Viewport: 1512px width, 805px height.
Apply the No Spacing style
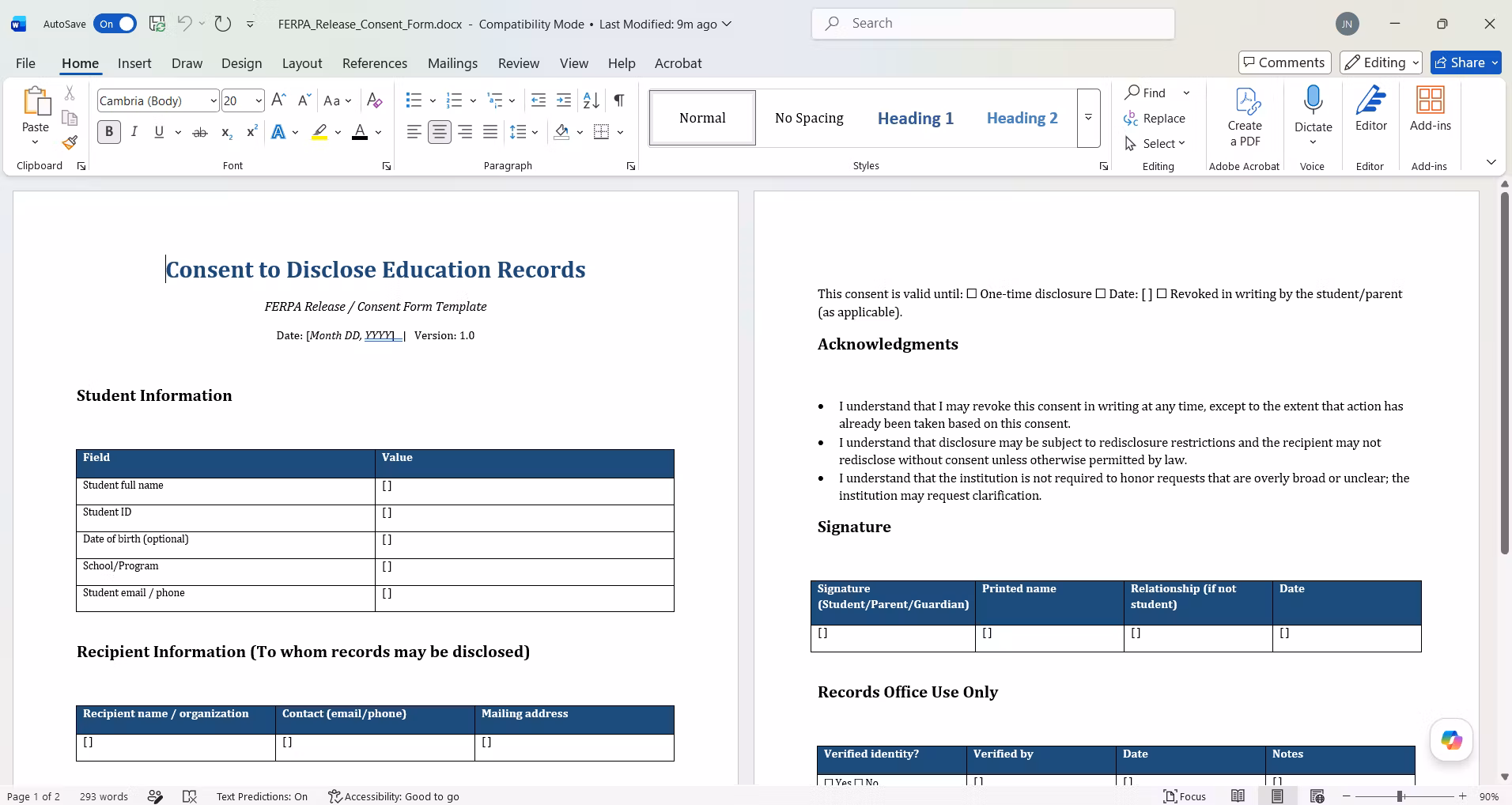tap(809, 118)
